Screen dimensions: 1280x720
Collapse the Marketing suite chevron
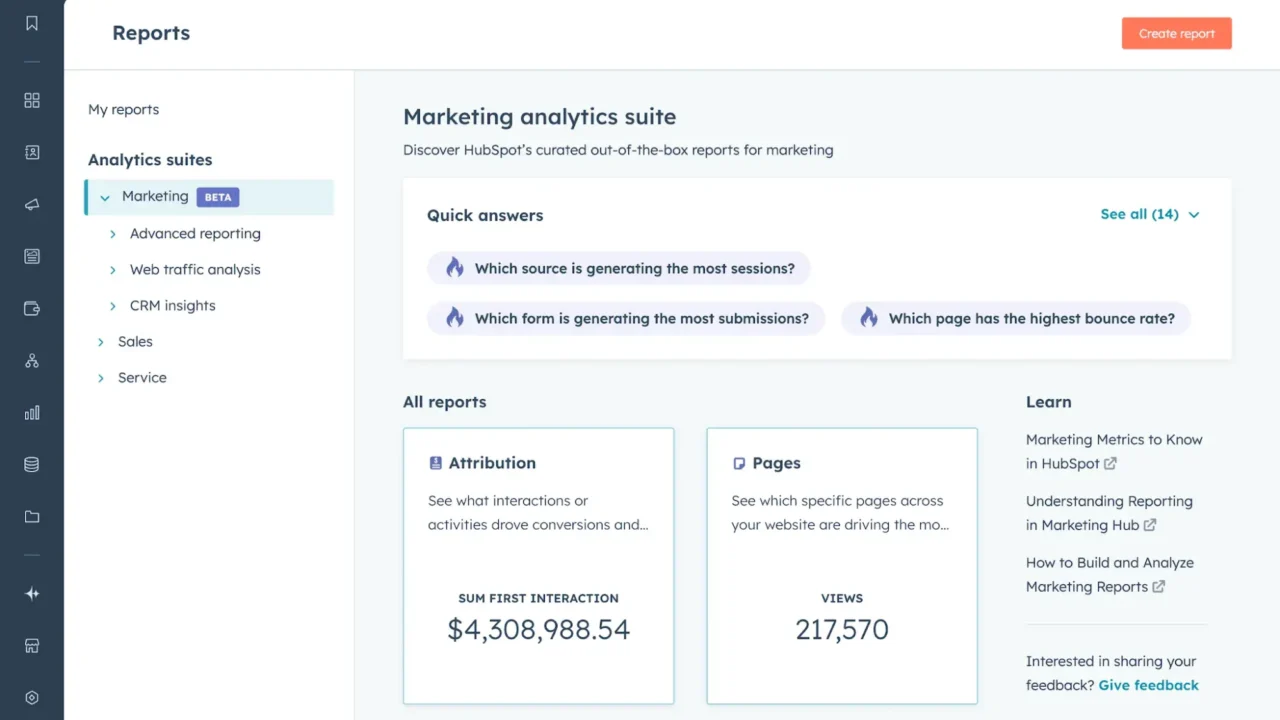click(105, 197)
